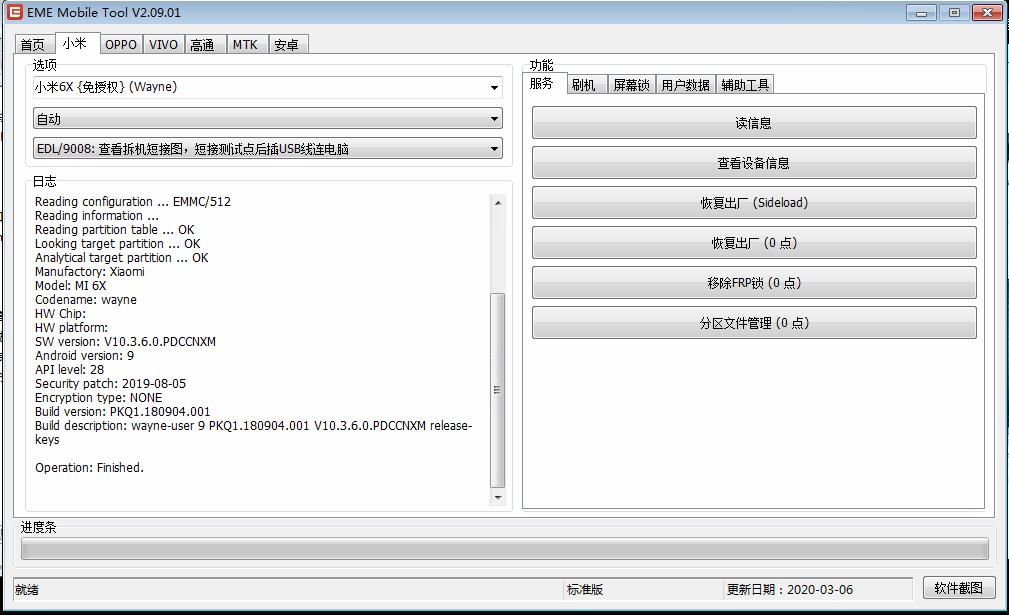Click the 读信息 button
Image resolution: width=1009 pixels, height=615 pixels.
pyautogui.click(x=754, y=122)
